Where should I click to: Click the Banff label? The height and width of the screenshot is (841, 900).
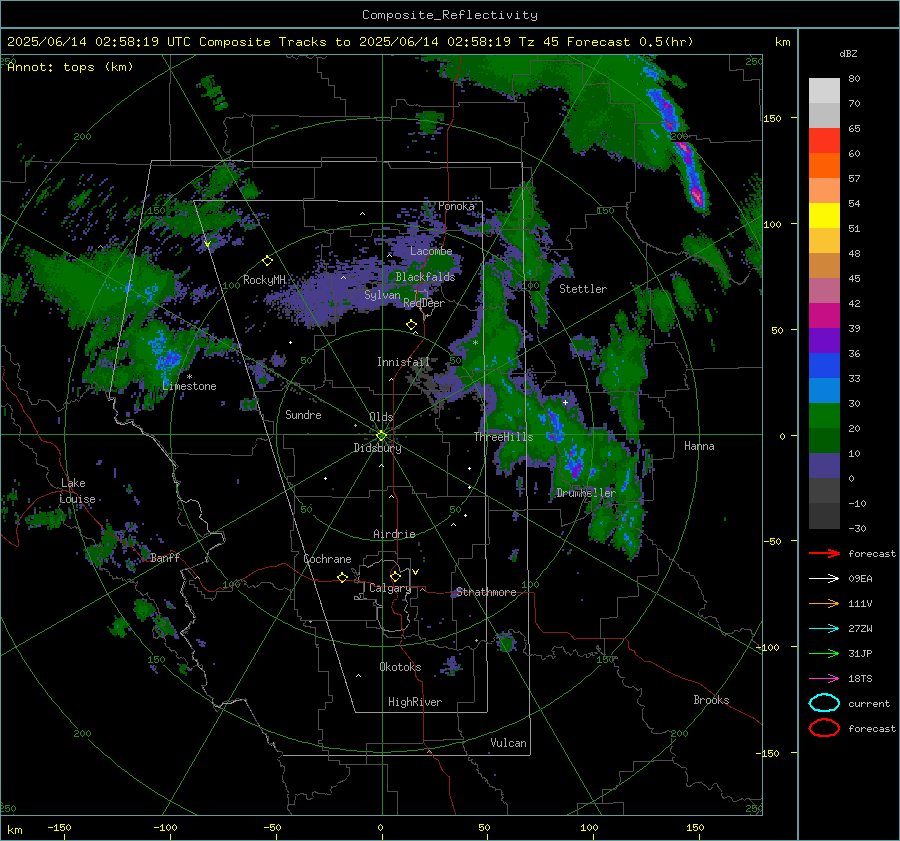click(x=165, y=557)
